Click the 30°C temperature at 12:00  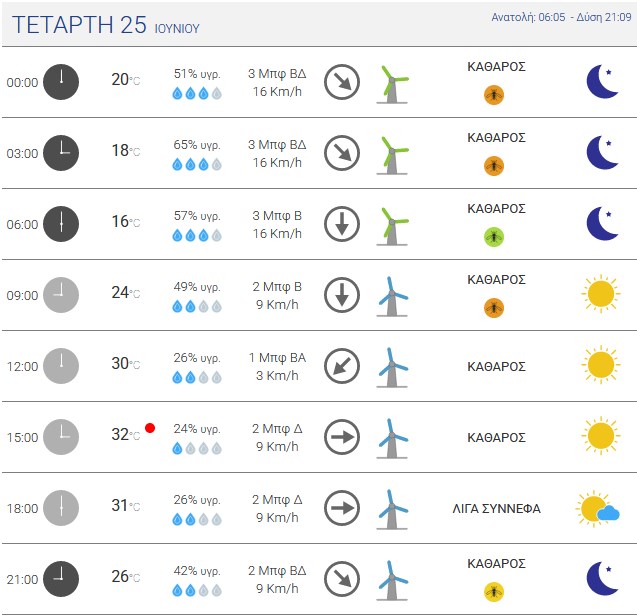pyautogui.click(x=126, y=363)
